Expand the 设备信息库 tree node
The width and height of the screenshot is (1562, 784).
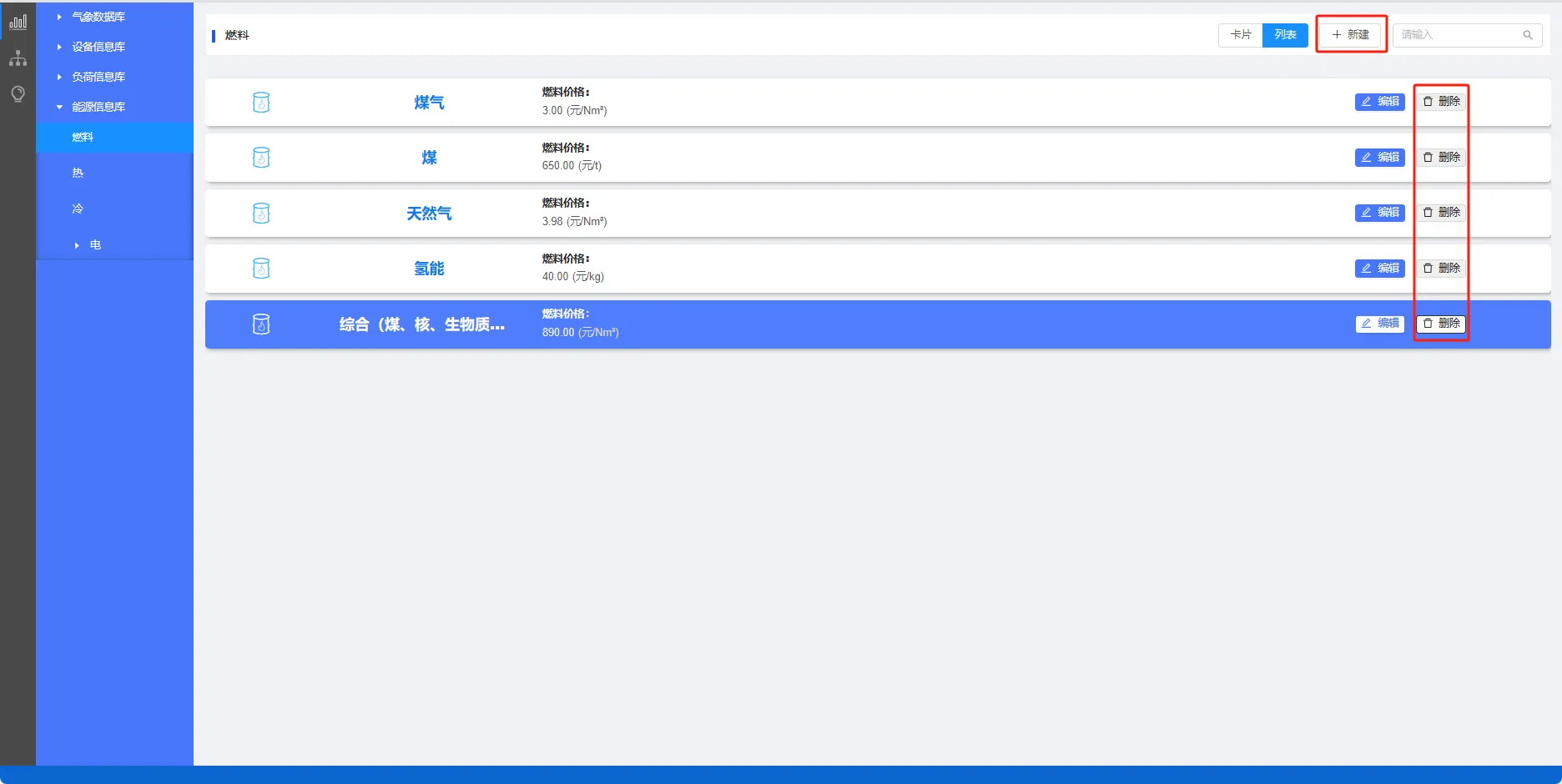(59, 47)
